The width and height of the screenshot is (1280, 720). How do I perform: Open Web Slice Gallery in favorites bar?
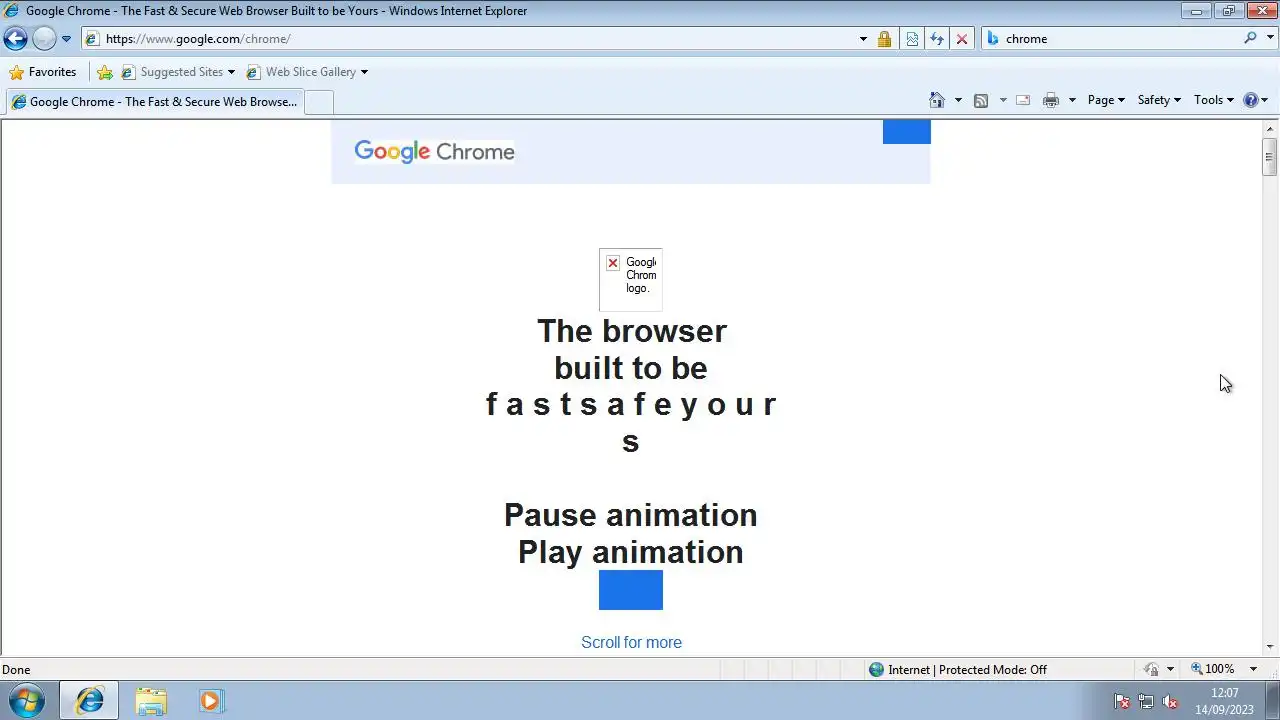coord(306,72)
